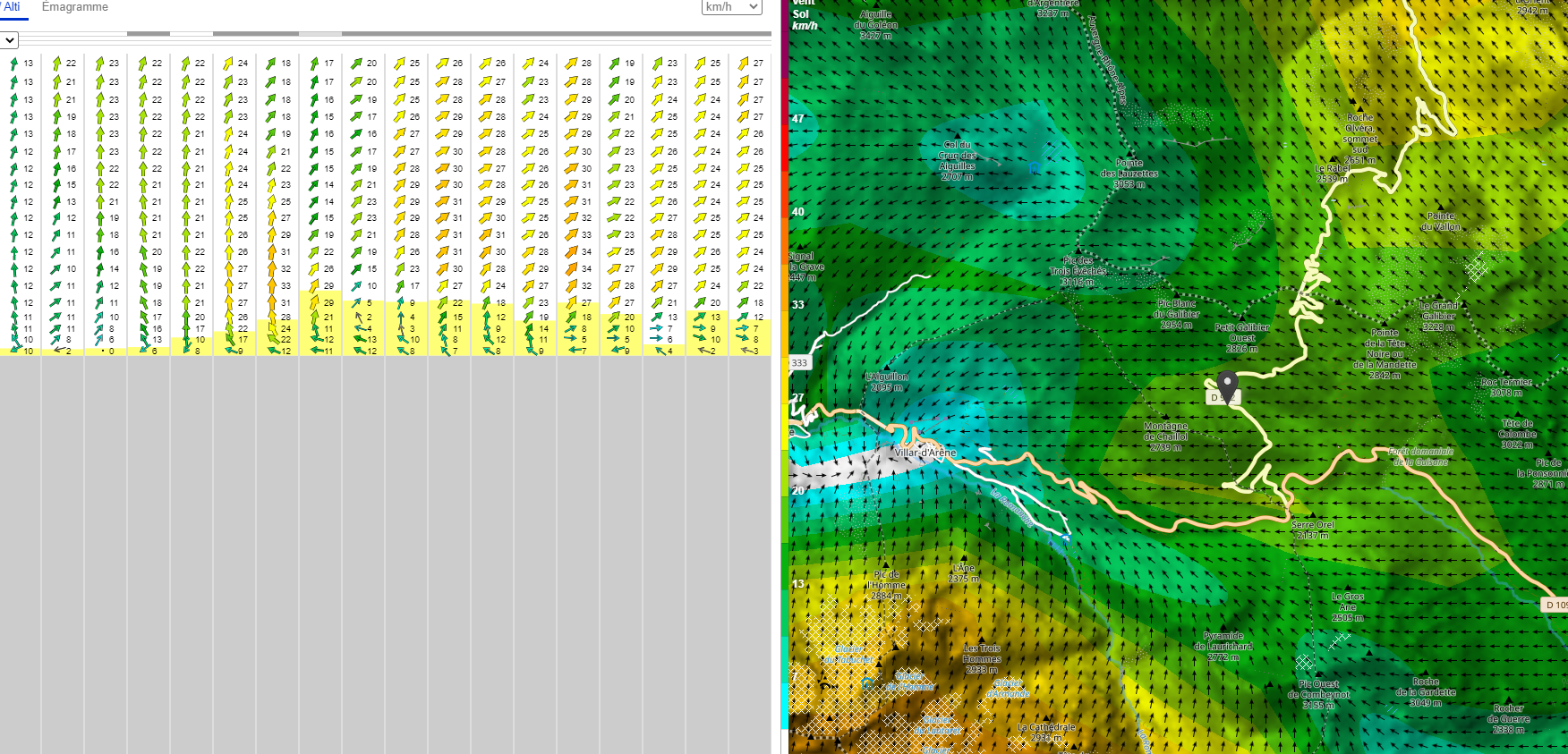Click the summit triangle of Pointe des Lauzettes
Viewport: 1568px width, 754px height.
coord(1130,153)
